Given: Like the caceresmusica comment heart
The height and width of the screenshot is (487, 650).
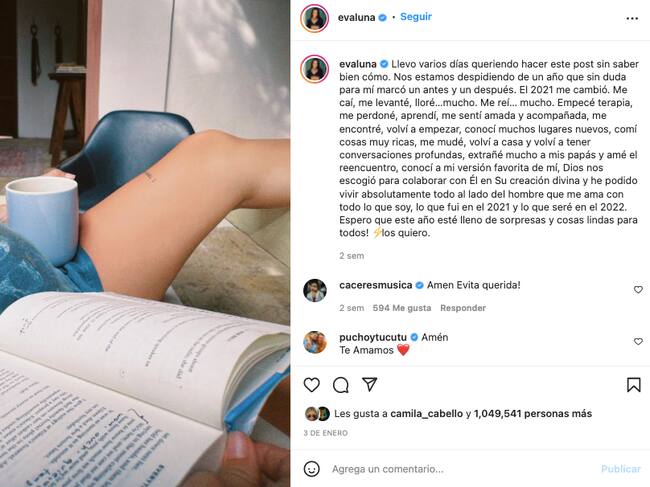Looking at the screenshot, I should pyautogui.click(x=638, y=290).
